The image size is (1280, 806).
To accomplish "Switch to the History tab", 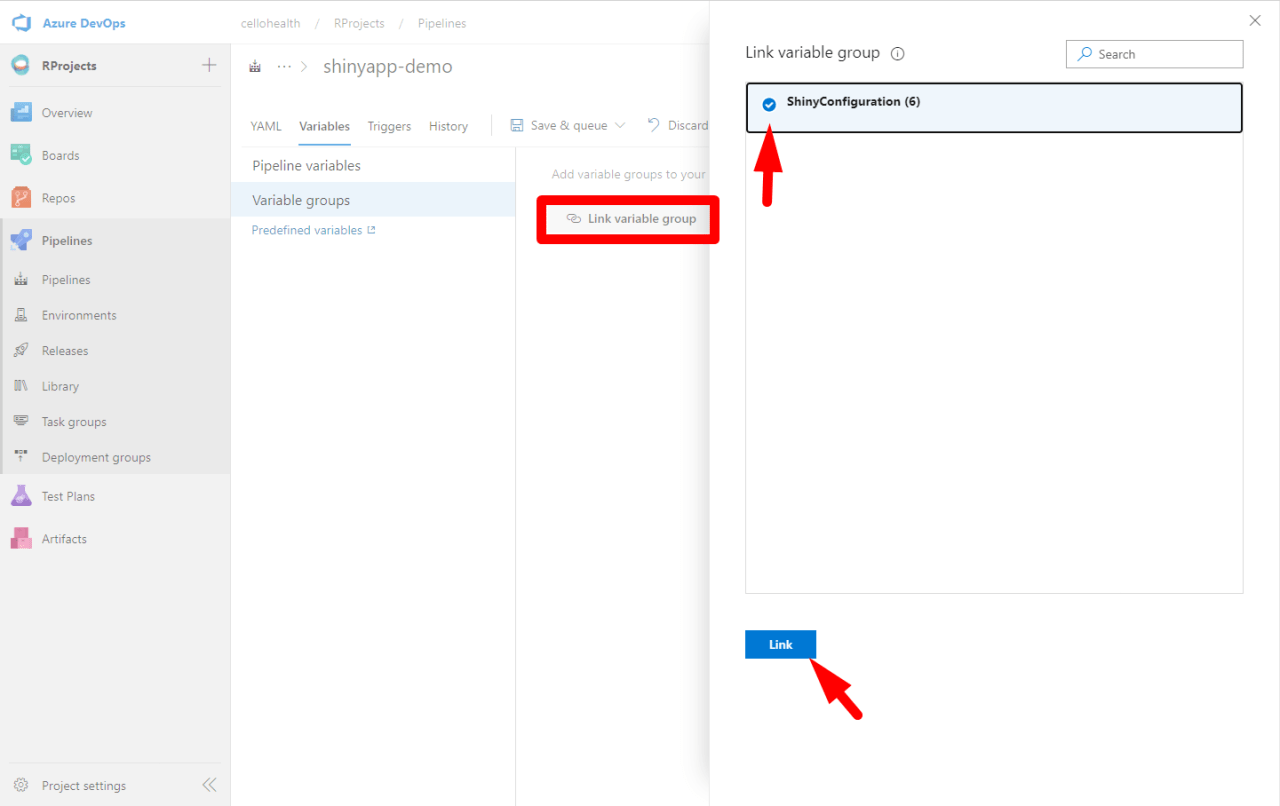I will click(448, 126).
